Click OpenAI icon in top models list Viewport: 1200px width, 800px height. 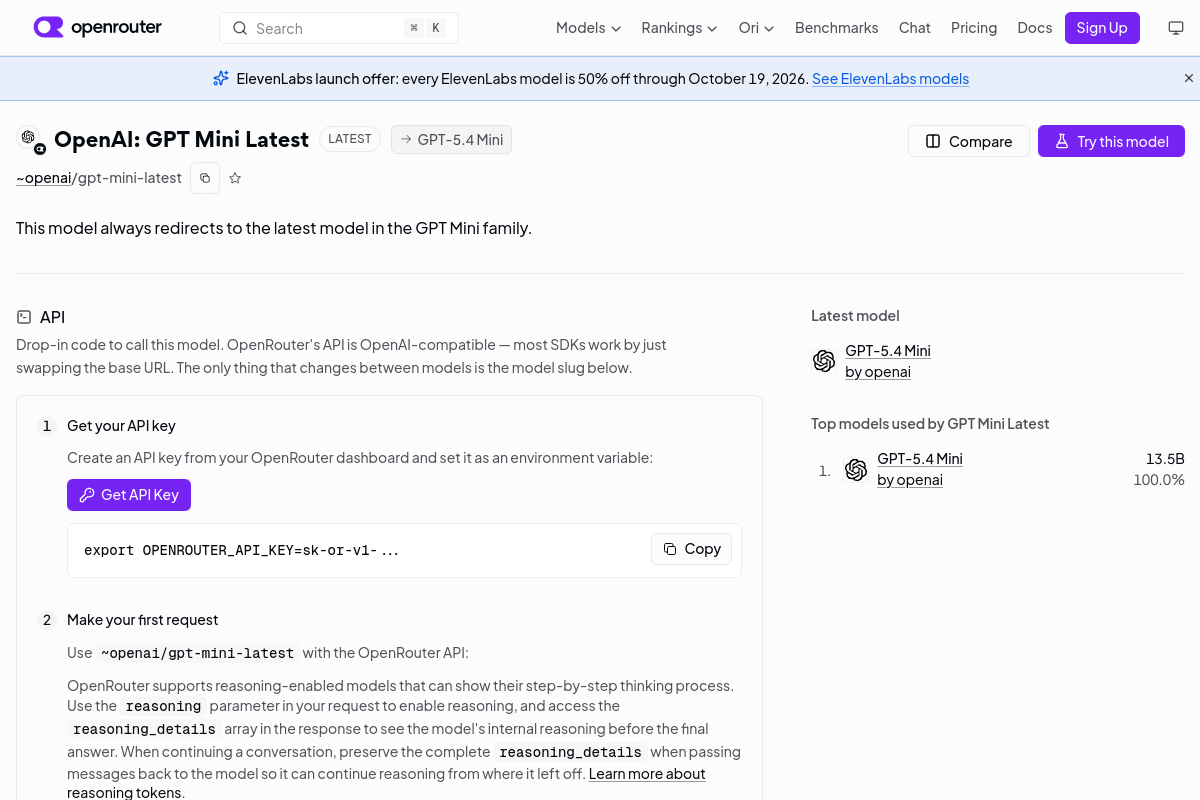[856, 470]
